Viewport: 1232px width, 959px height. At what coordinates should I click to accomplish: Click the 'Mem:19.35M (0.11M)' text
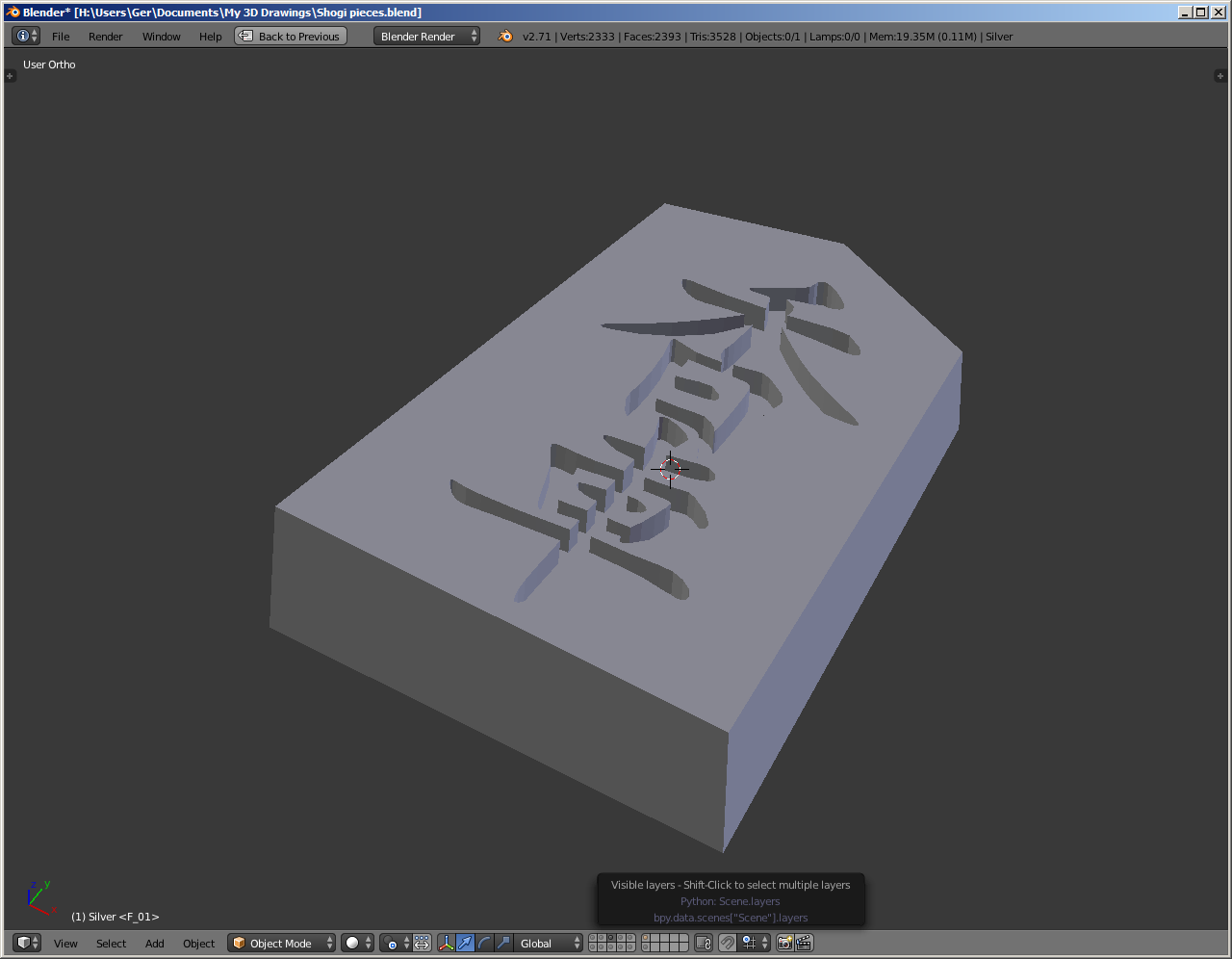(923, 37)
